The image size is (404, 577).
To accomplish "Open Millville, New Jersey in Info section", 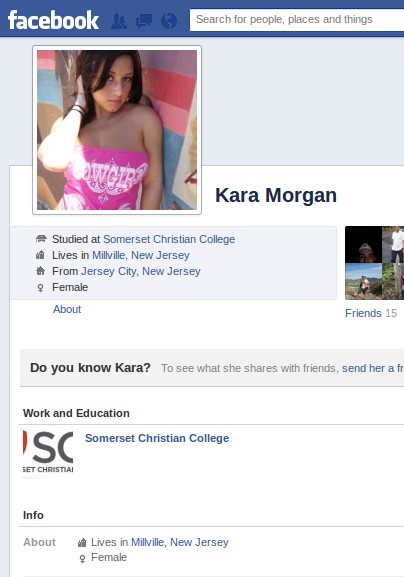I will pos(180,542).
